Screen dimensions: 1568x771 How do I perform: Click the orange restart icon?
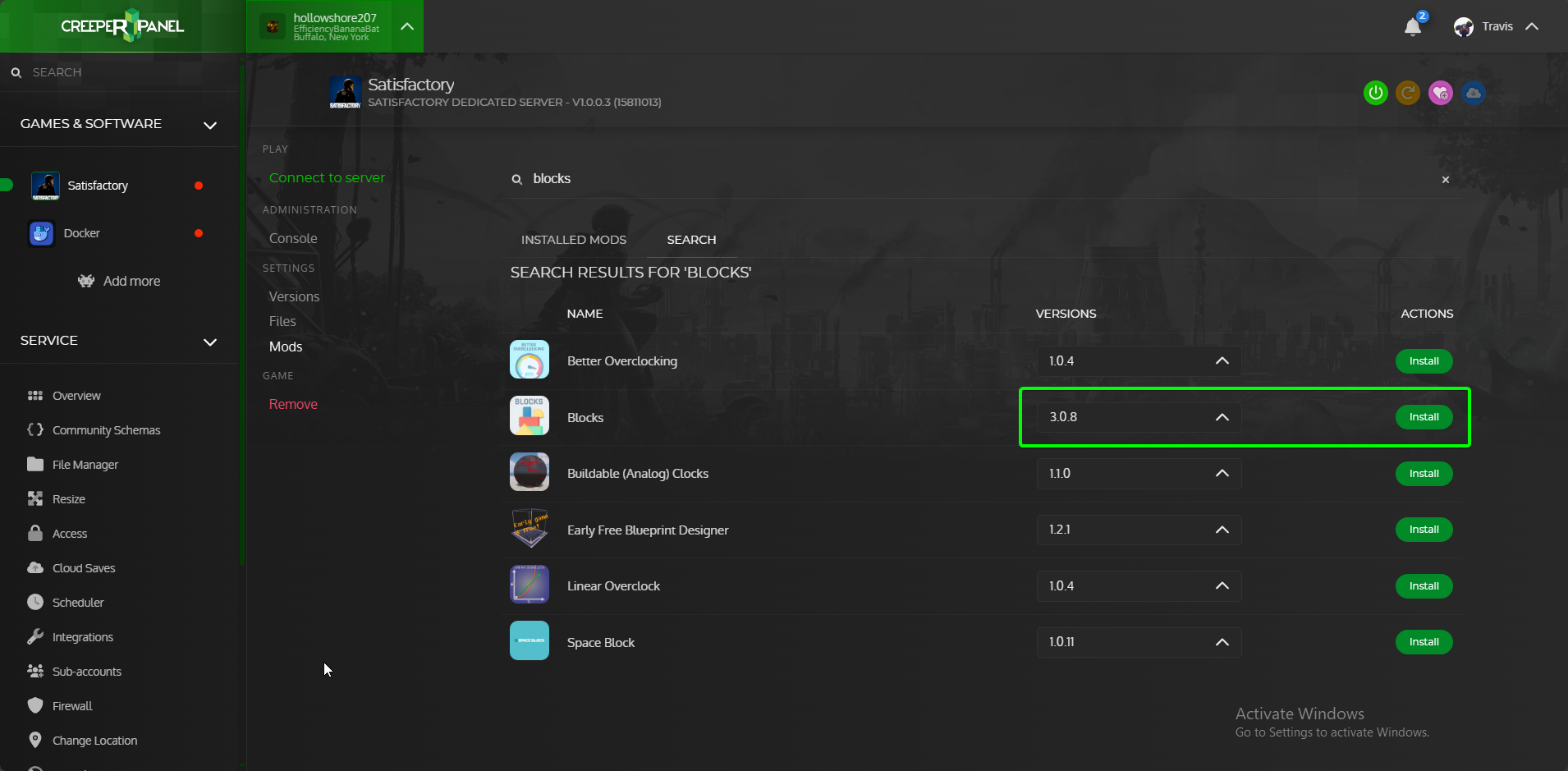pos(1408,93)
